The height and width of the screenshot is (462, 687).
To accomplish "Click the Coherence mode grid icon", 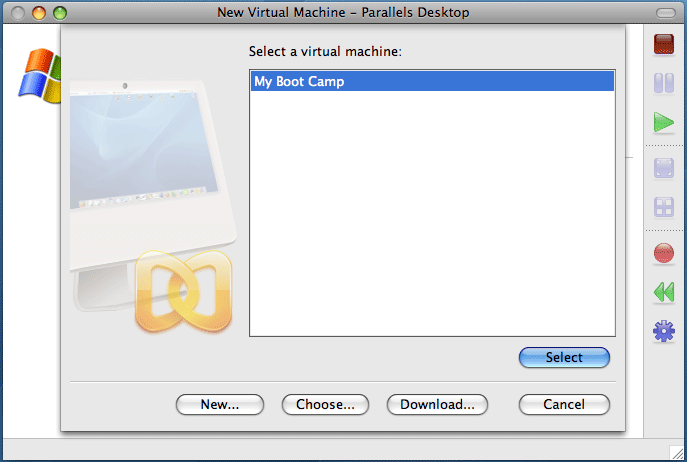I will 664,207.
